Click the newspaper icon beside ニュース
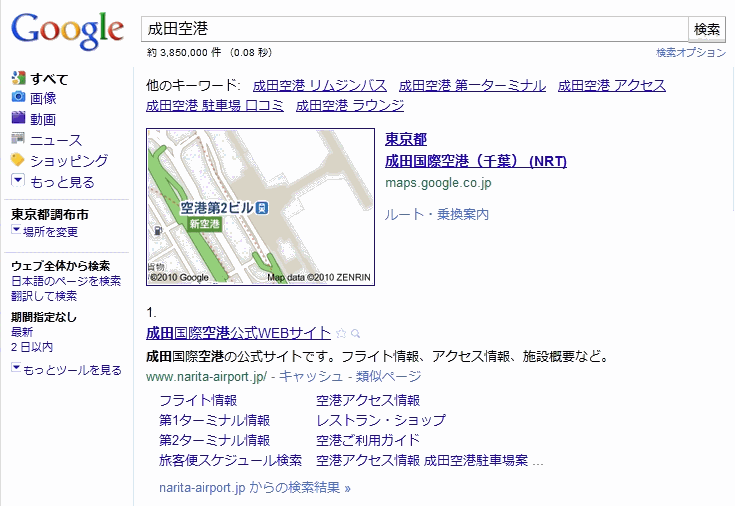 point(18,138)
